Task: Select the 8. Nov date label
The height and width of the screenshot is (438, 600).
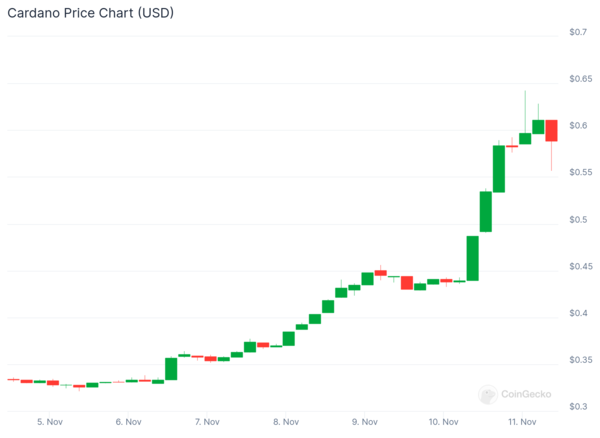Action: pos(284,422)
